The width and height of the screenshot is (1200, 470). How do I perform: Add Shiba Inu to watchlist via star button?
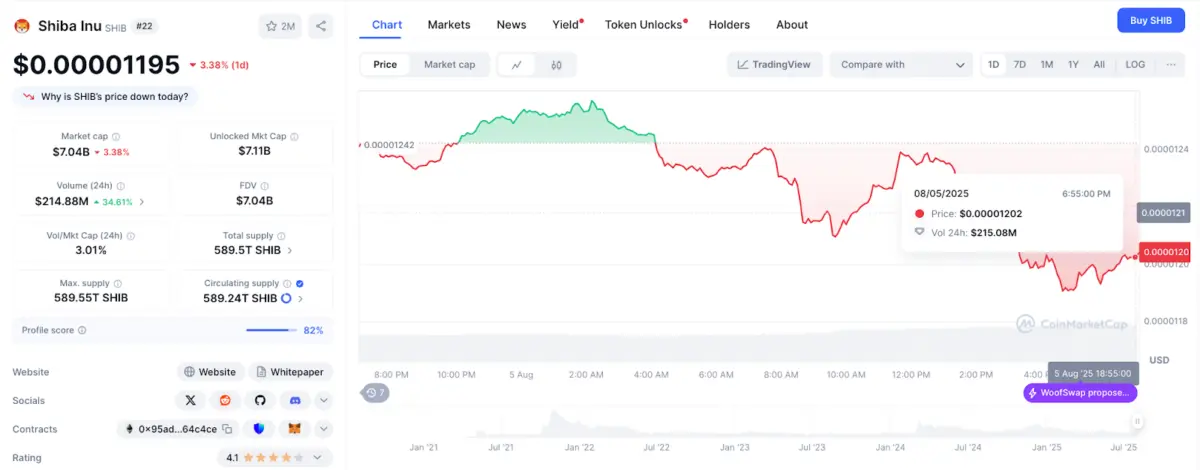point(280,26)
